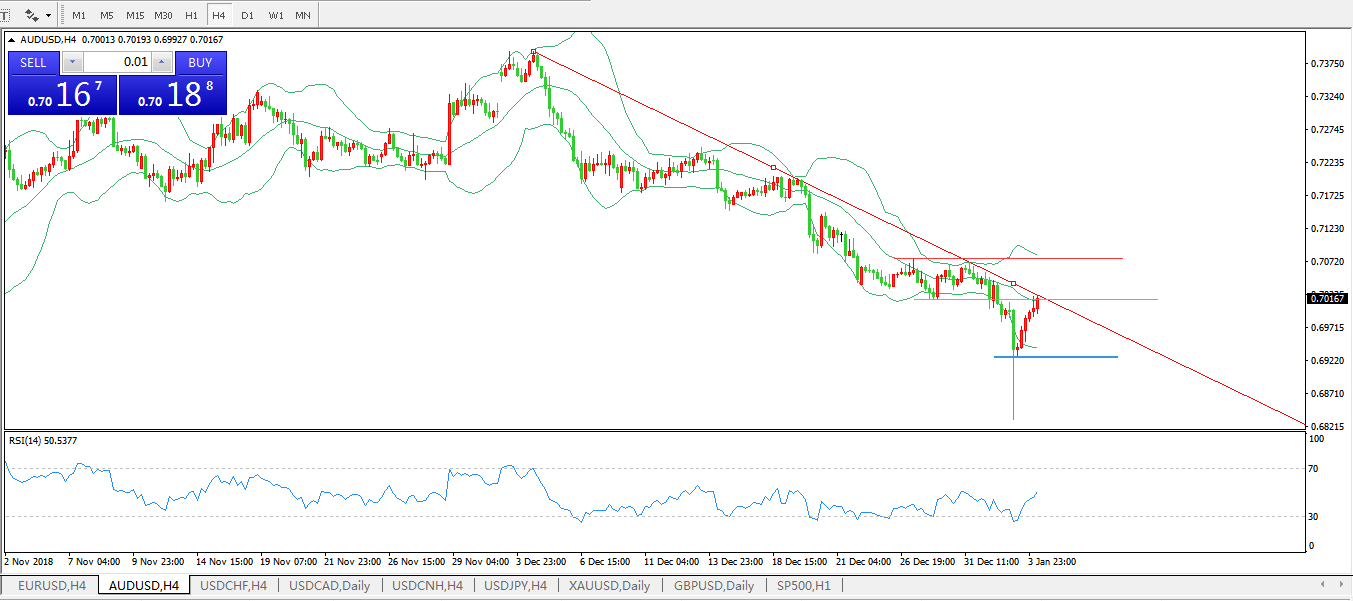The width and height of the screenshot is (1353, 601).
Task: Switch to M1 timeframe
Action: point(79,16)
